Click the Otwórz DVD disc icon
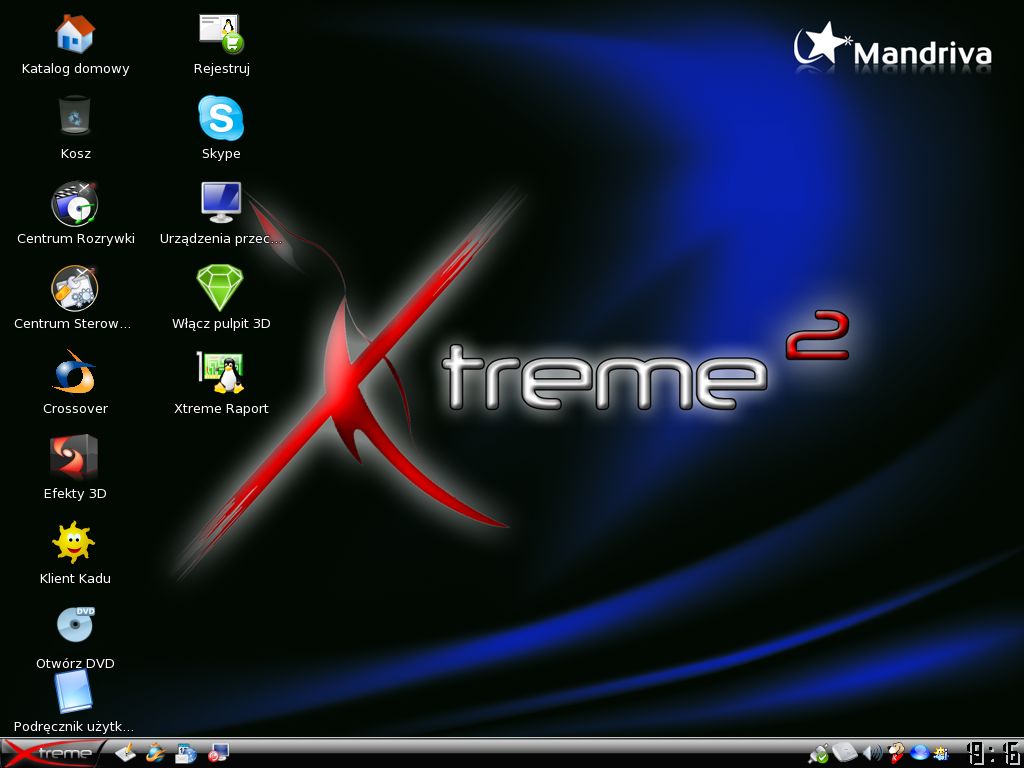 click(76, 624)
